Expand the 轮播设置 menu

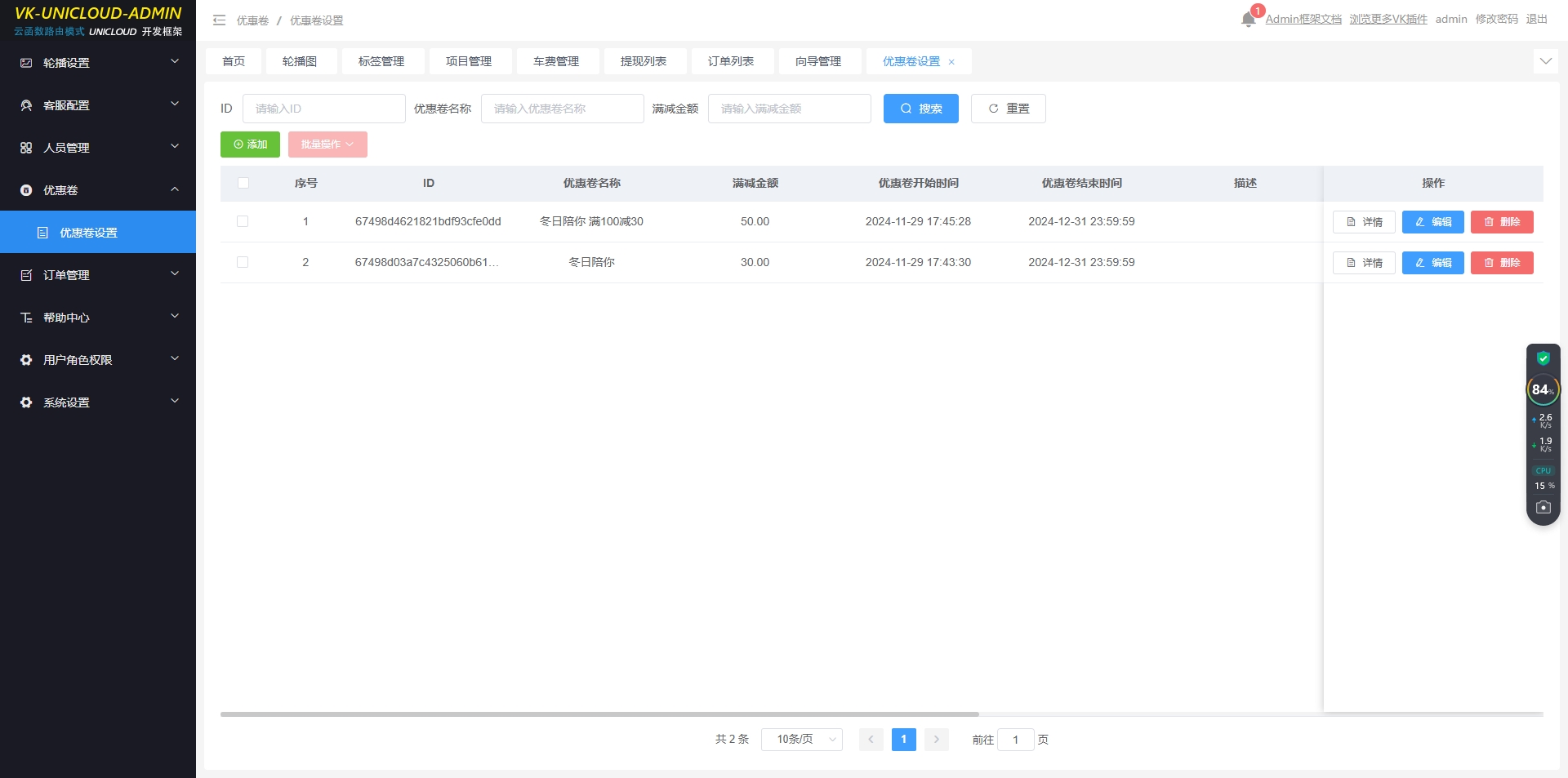(98, 63)
